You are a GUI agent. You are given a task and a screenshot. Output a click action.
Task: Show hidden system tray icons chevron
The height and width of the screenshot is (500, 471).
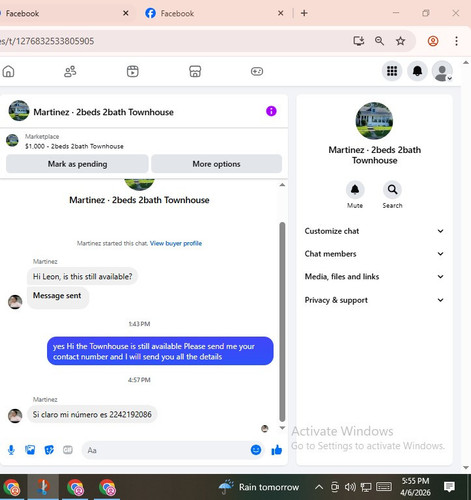(319, 487)
